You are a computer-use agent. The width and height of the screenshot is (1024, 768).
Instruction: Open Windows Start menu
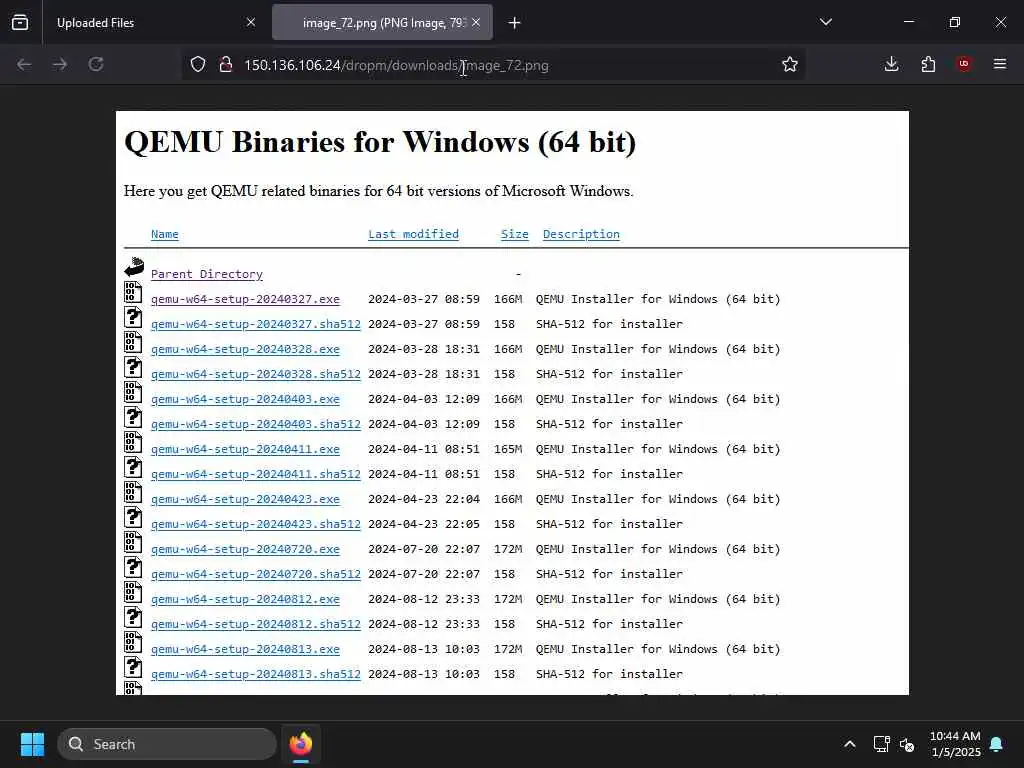coord(33,744)
